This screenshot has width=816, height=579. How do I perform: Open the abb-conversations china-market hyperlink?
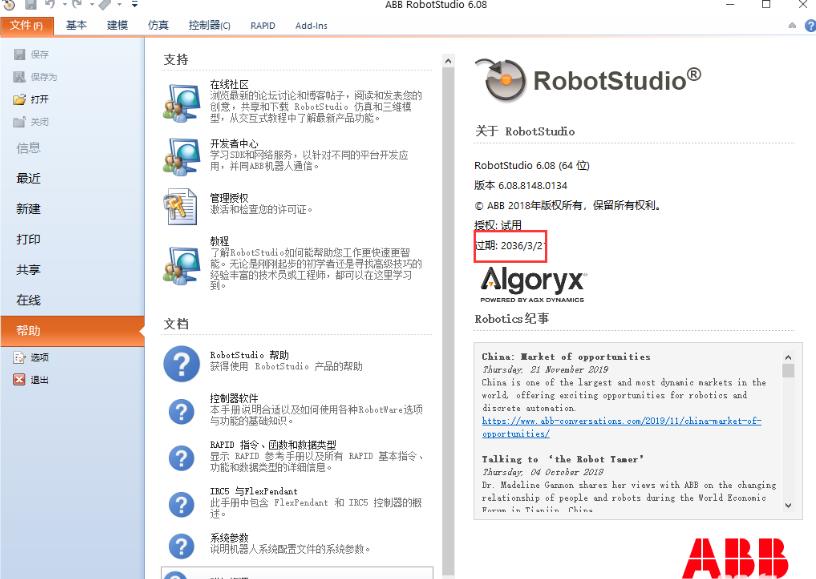[621, 427]
